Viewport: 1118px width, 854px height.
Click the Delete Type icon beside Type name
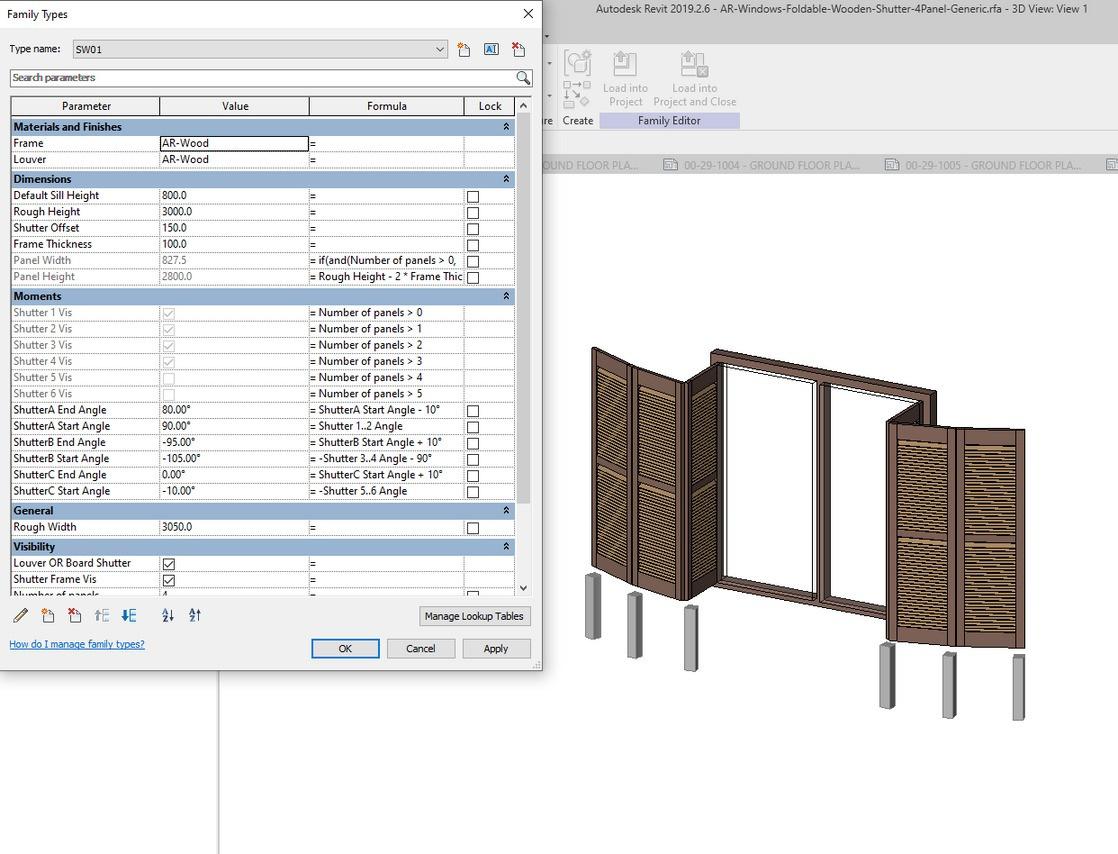click(518, 49)
